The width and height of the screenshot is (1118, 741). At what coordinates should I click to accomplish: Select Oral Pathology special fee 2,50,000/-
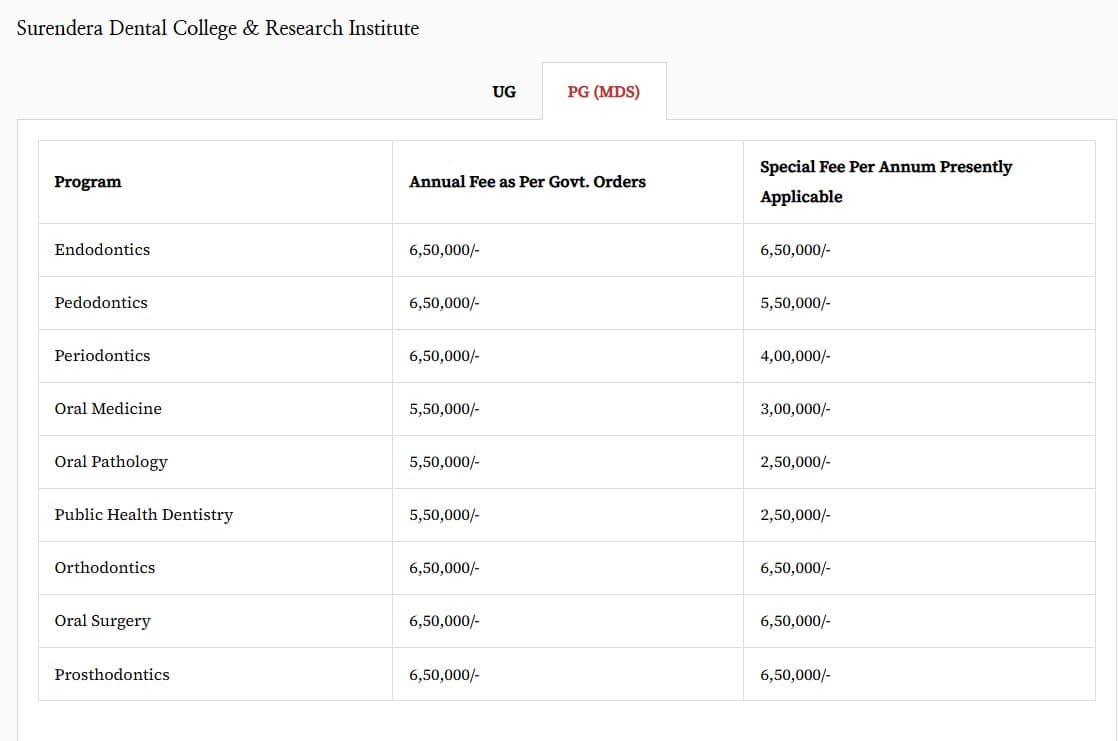[x=795, y=462]
